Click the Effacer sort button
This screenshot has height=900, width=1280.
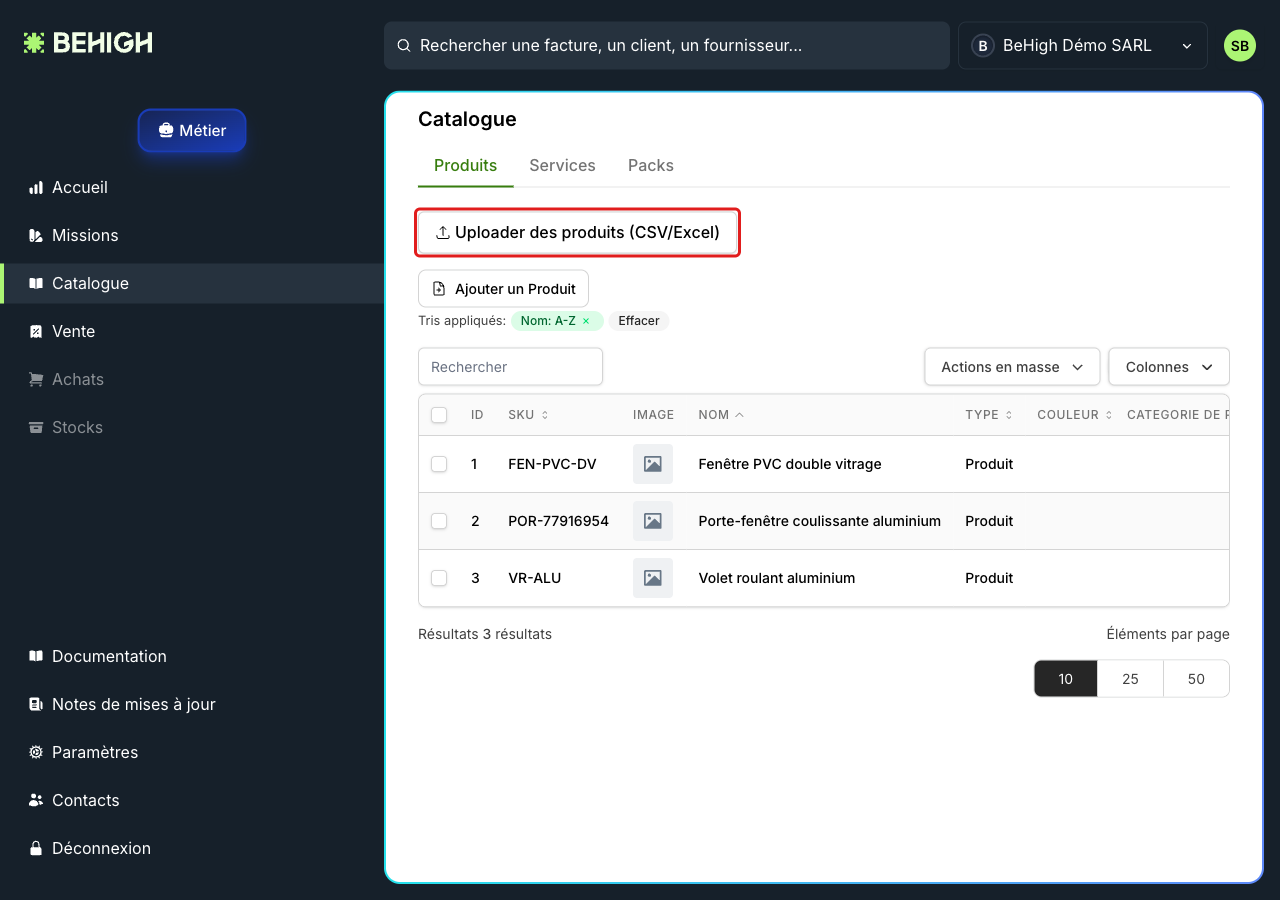[639, 321]
